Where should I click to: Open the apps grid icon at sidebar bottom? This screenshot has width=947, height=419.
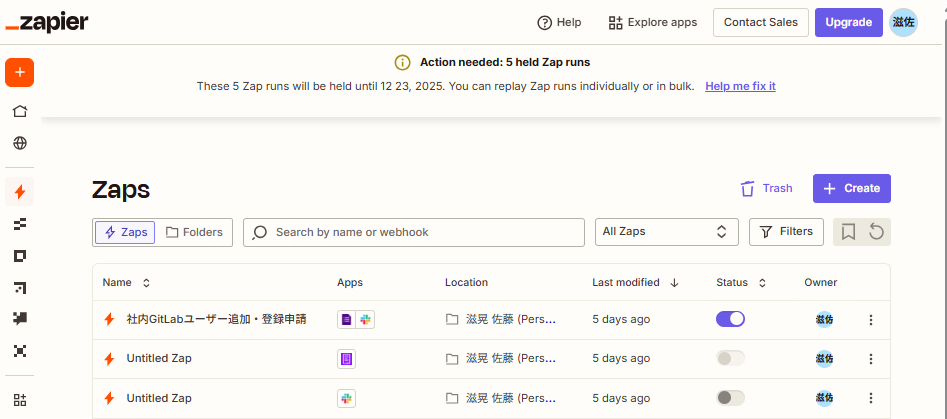tap(20, 399)
